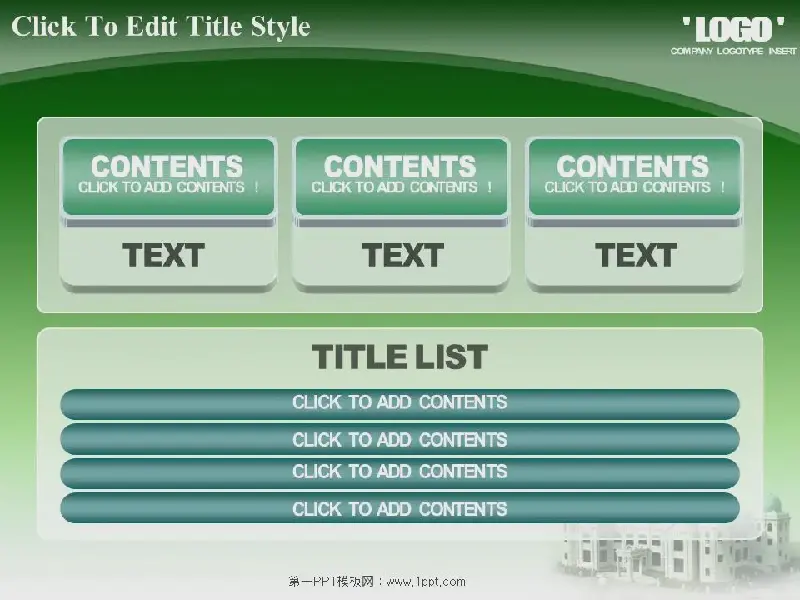800x600 pixels.
Task: Click subtitle under the middle CONTENTS heading
Action: [x=401, y=187]
